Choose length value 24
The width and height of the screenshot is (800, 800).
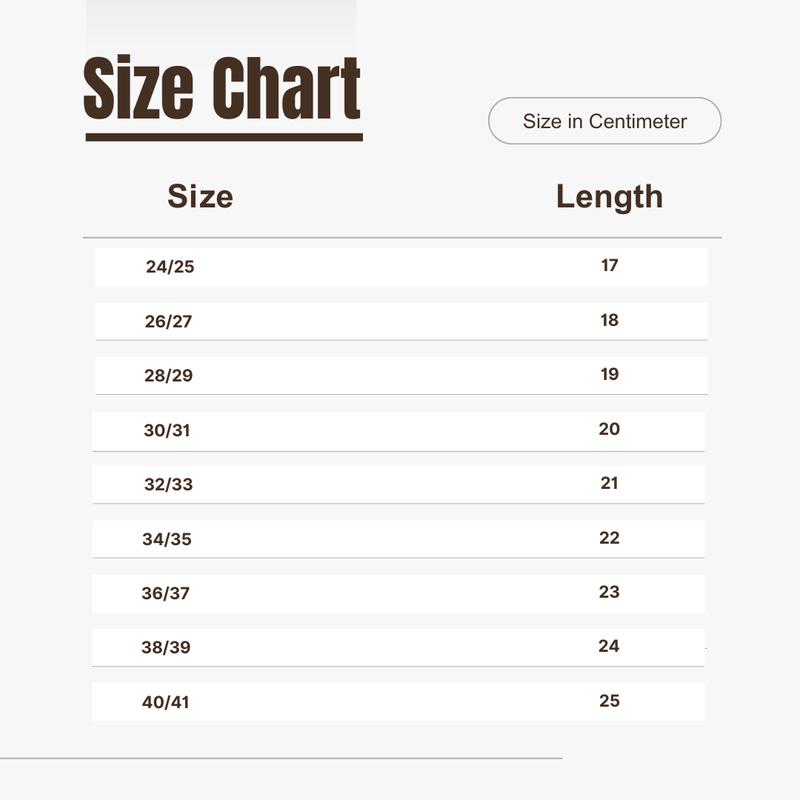pos(609,645)
